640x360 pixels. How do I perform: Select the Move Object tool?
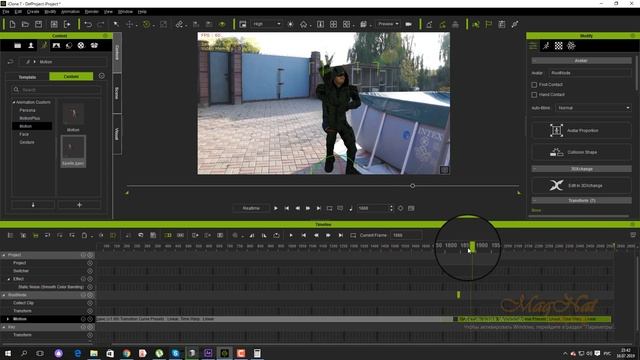(129, 24)
